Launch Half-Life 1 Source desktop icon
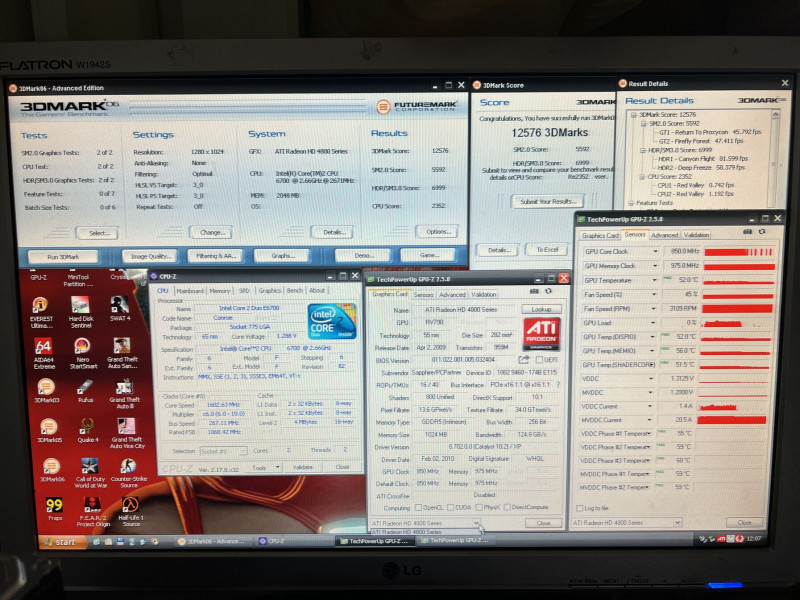This screenshot has width=800, height=600. pyautogui.click(x=131, y=512)
